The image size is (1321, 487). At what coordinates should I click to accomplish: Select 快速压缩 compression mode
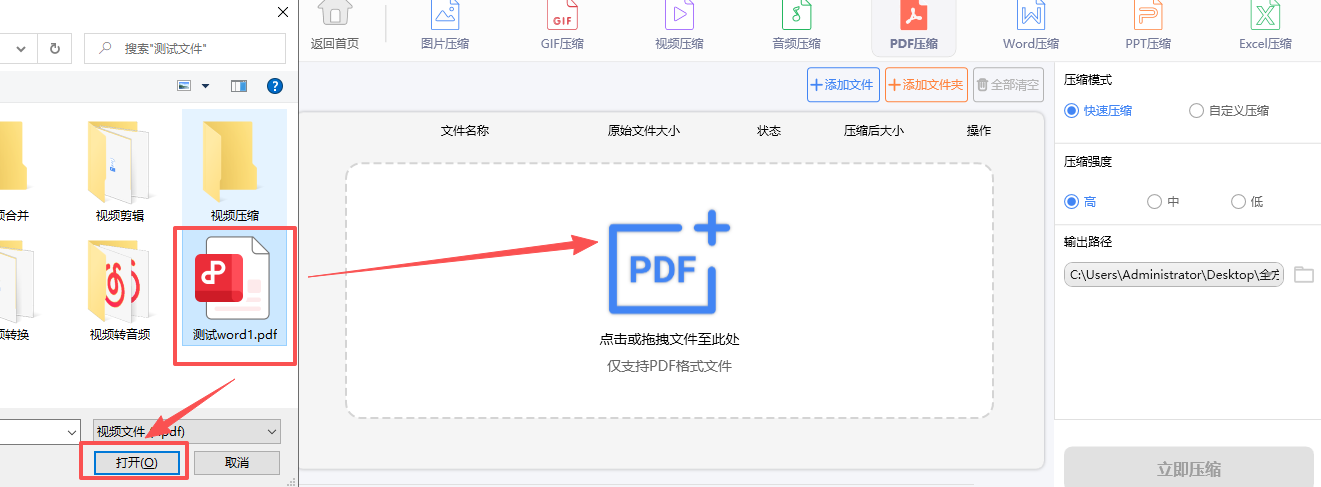click(x=1099, y=111)
